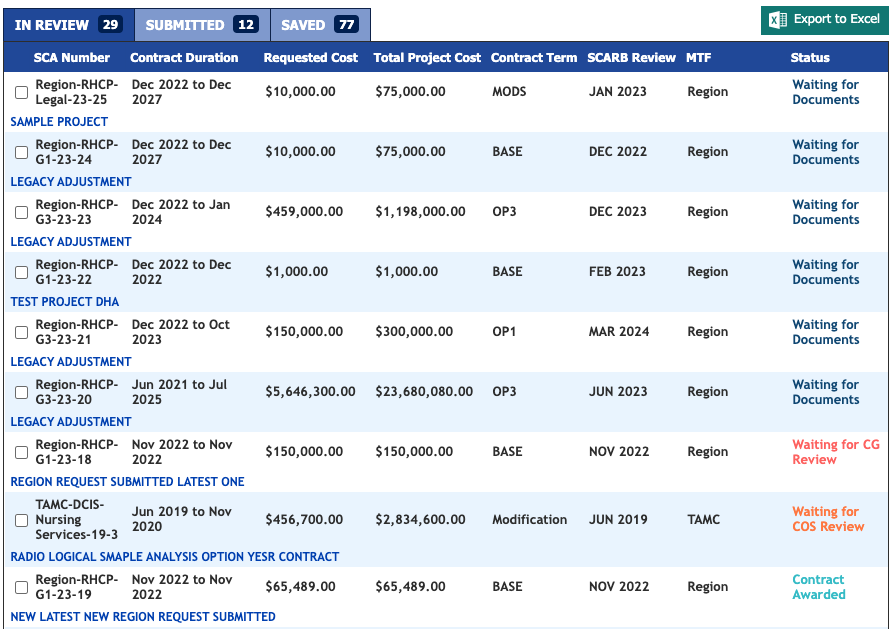
Task: Click the Contract Term column header
Action: 534,58
